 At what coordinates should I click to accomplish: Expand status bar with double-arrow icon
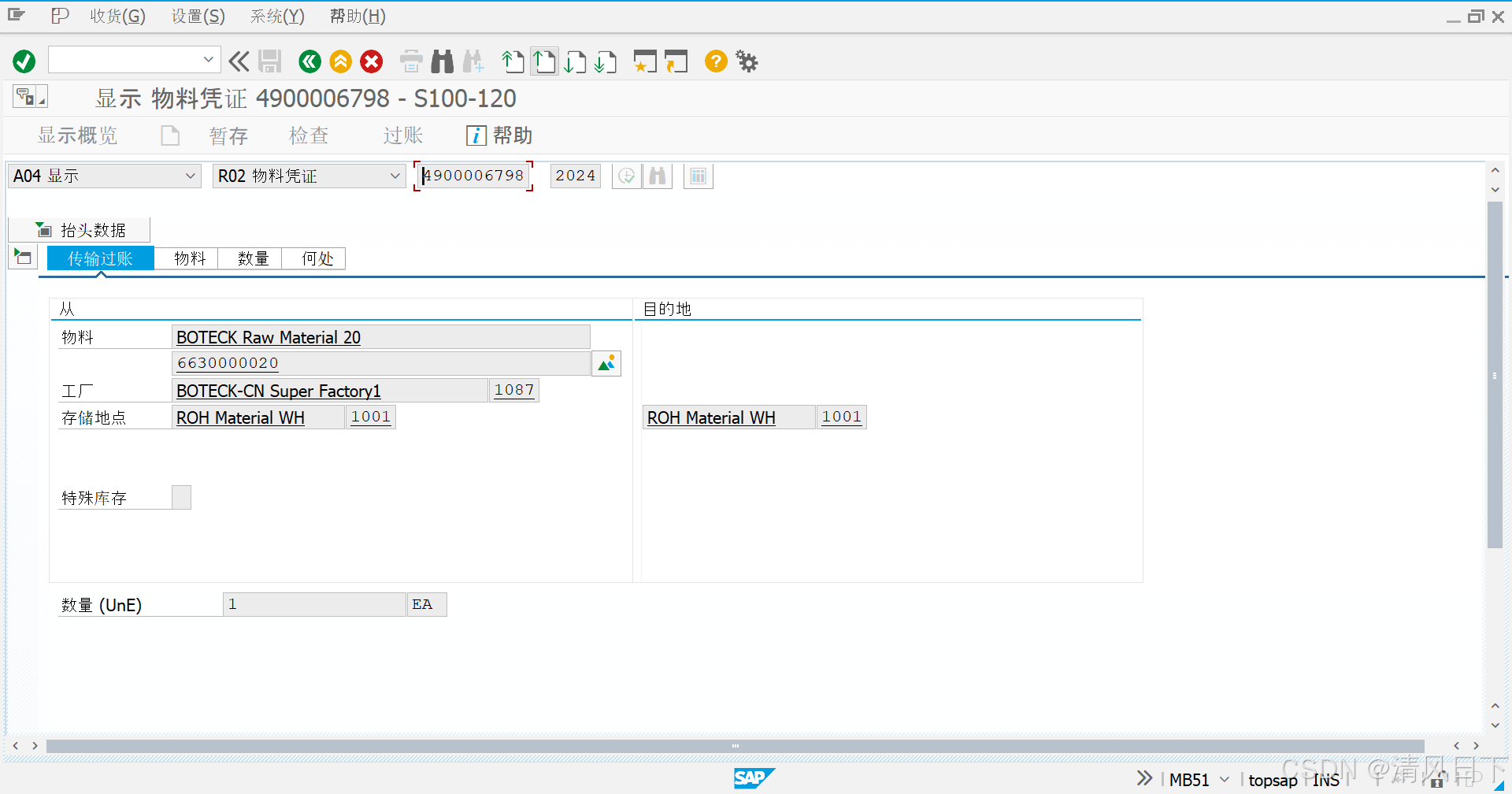pos(1144,778)
